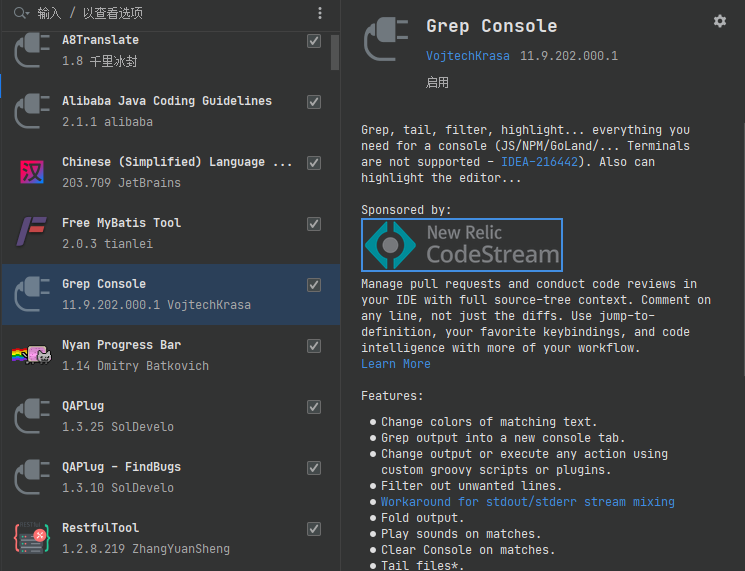Select the QAPlug - FindBugs title
Viewport: 745px width, 571px height.
[x=121, y=467]
